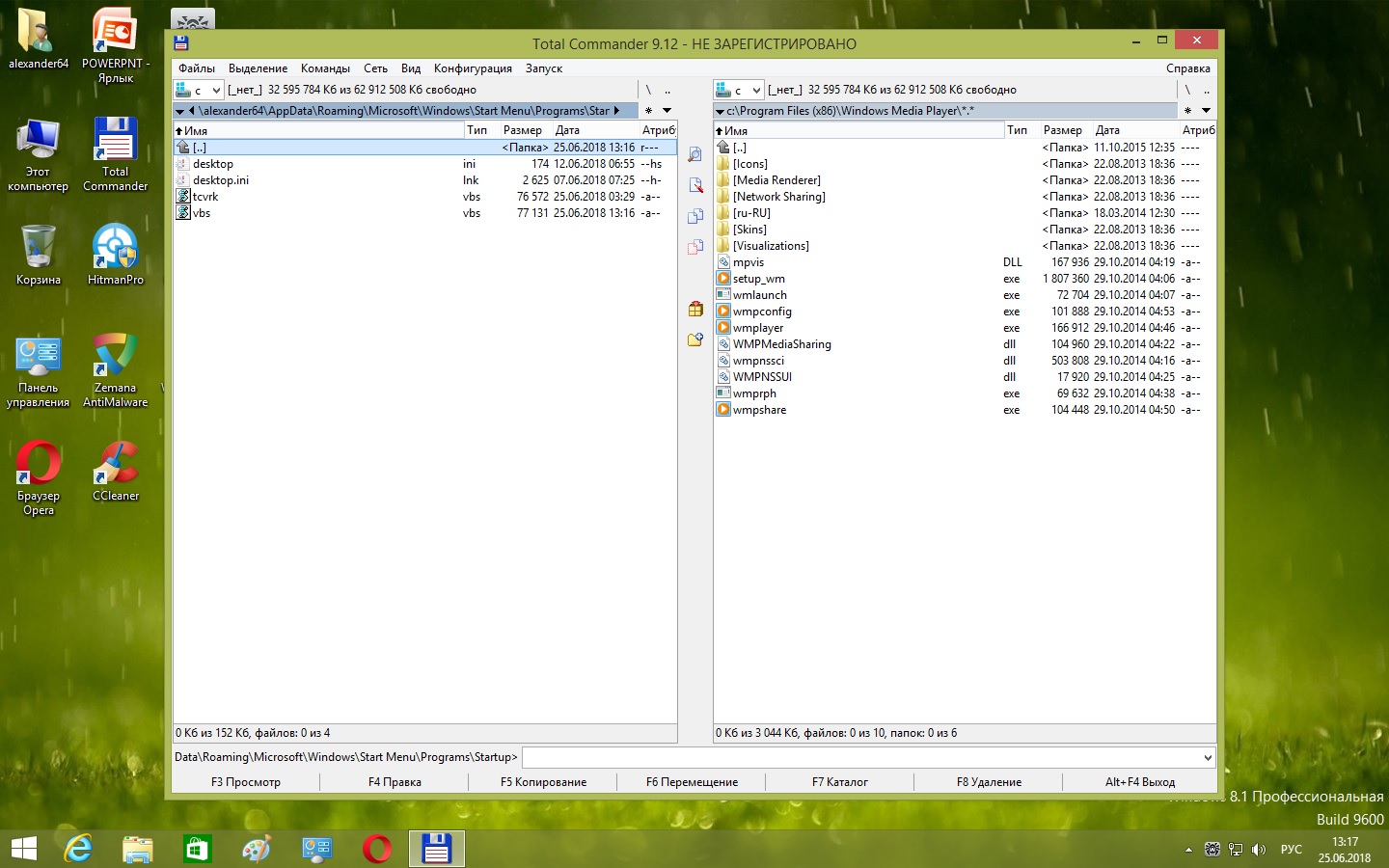Expand the command line history dropdown

[x=1207, y=758]
